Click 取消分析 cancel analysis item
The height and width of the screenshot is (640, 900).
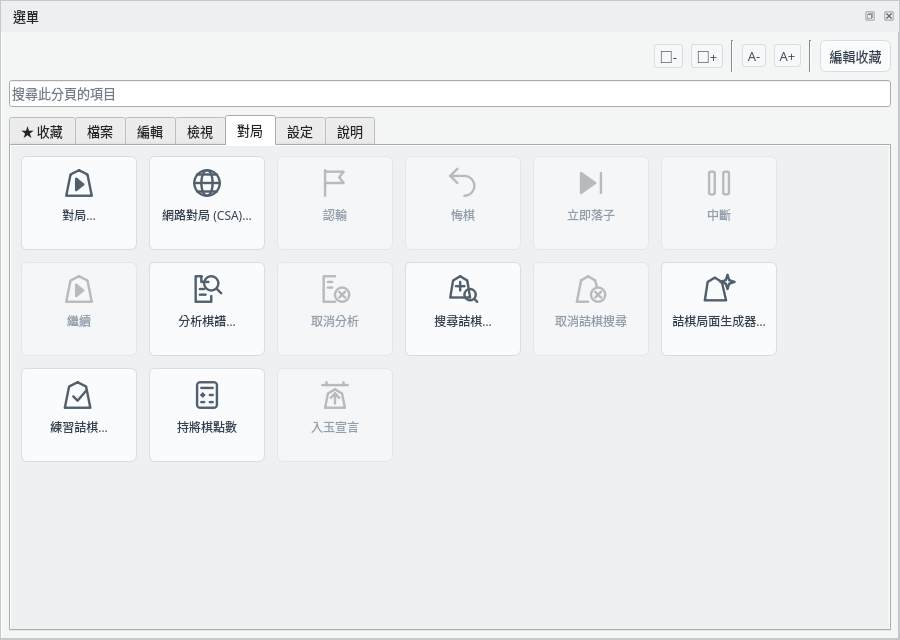pos(335,309)
